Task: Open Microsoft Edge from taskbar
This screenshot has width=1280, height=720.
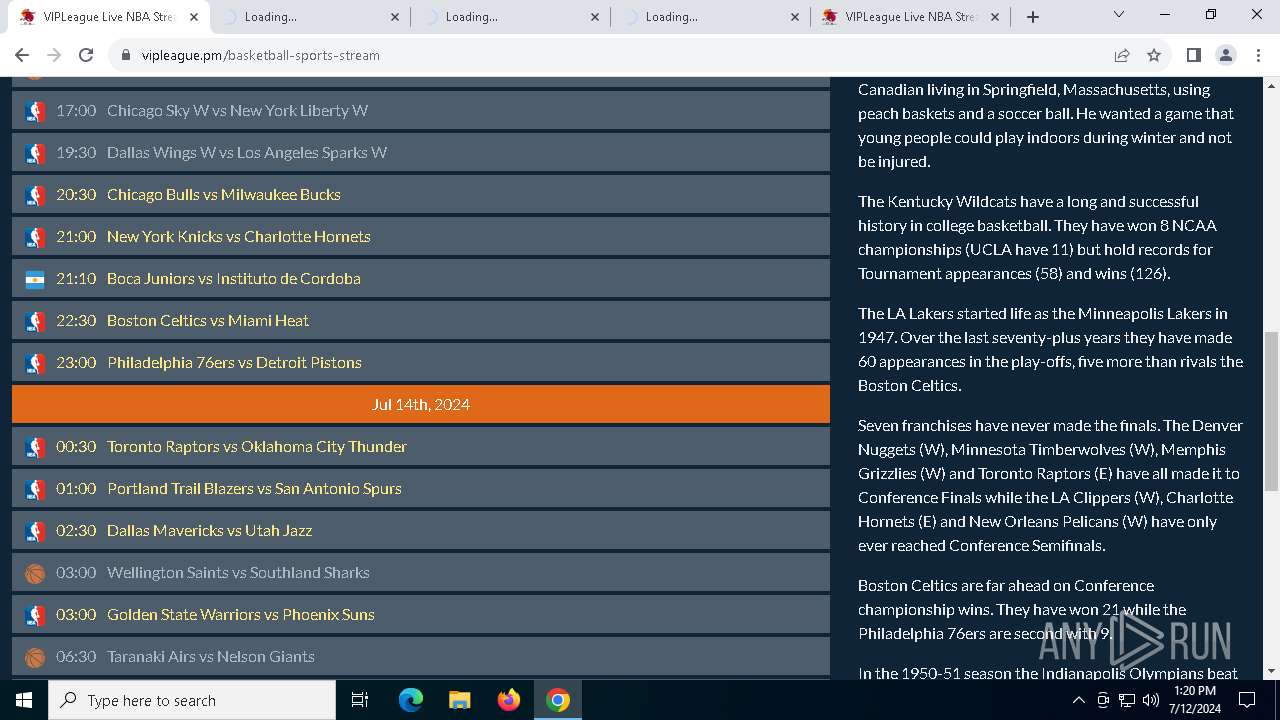Action: [411, 700]
